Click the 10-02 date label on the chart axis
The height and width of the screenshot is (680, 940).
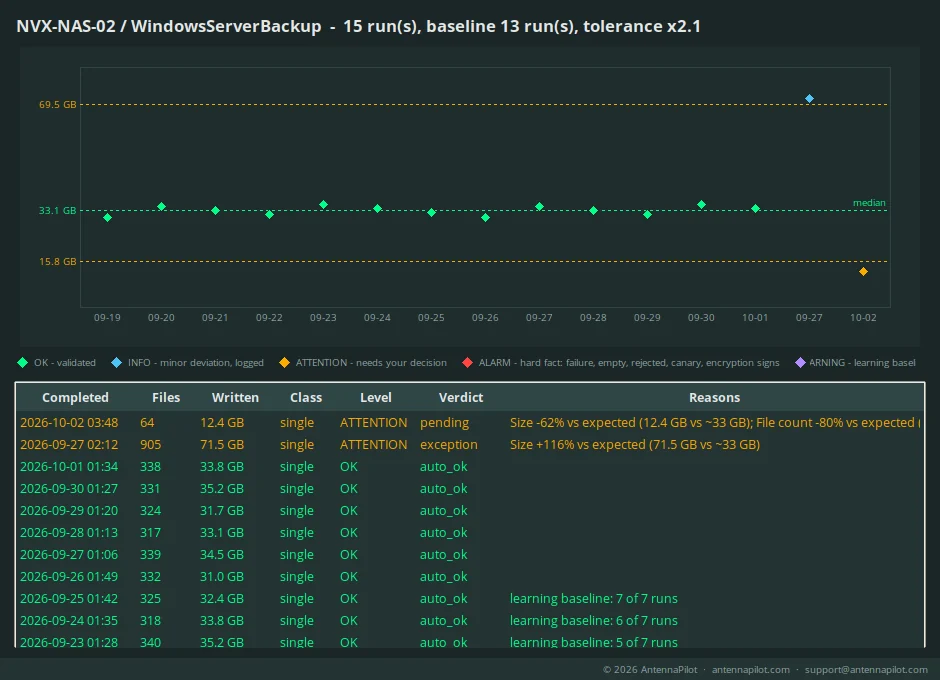pyautogui.click(x=863, y=318)
